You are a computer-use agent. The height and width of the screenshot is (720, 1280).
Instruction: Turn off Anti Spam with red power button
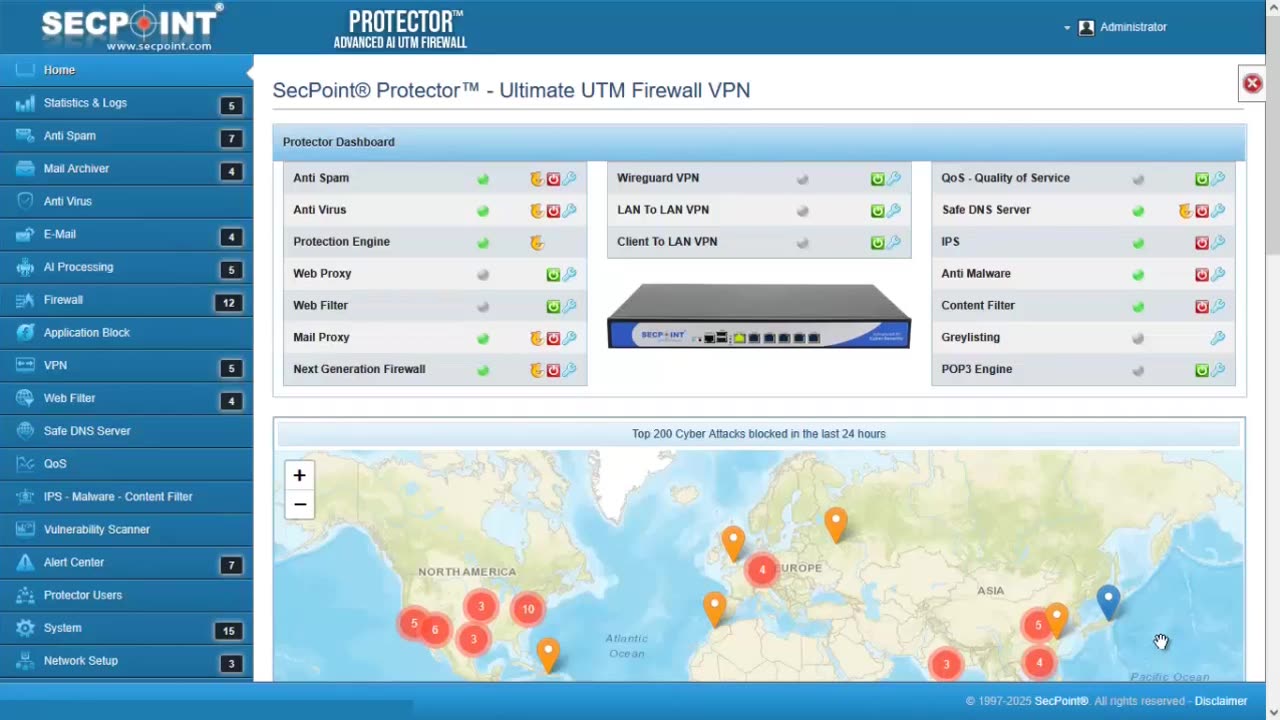553,179
